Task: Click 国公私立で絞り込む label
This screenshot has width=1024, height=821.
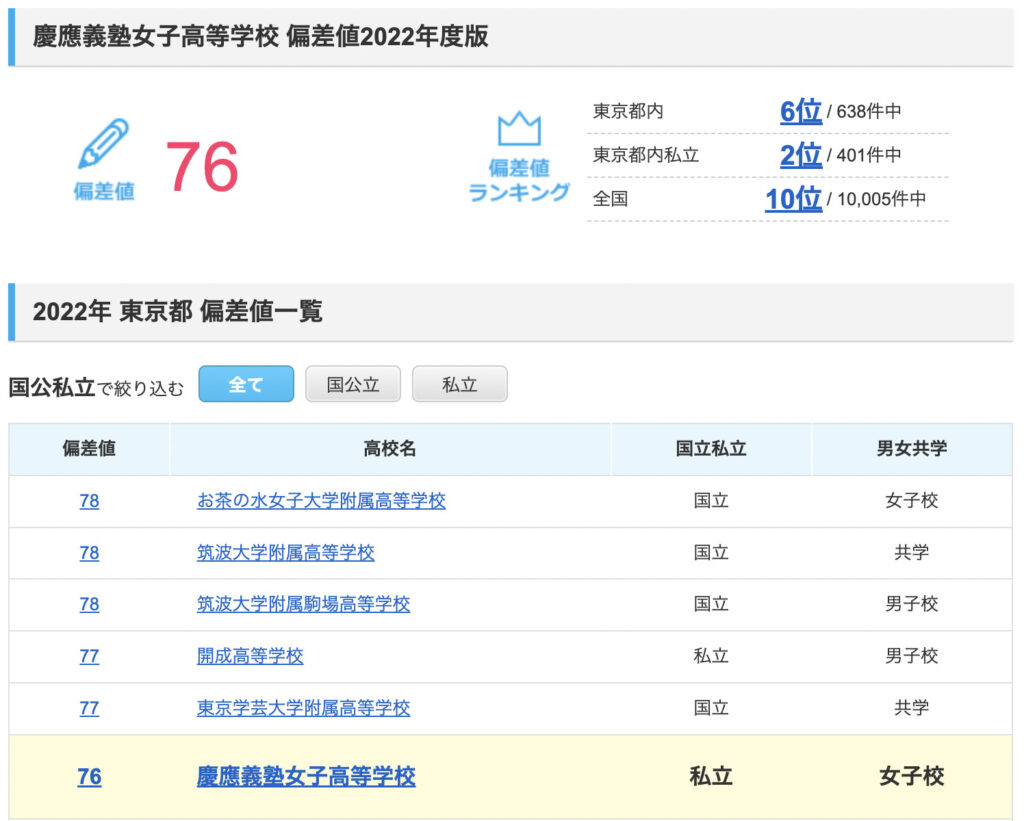Action: click(97, 387)
